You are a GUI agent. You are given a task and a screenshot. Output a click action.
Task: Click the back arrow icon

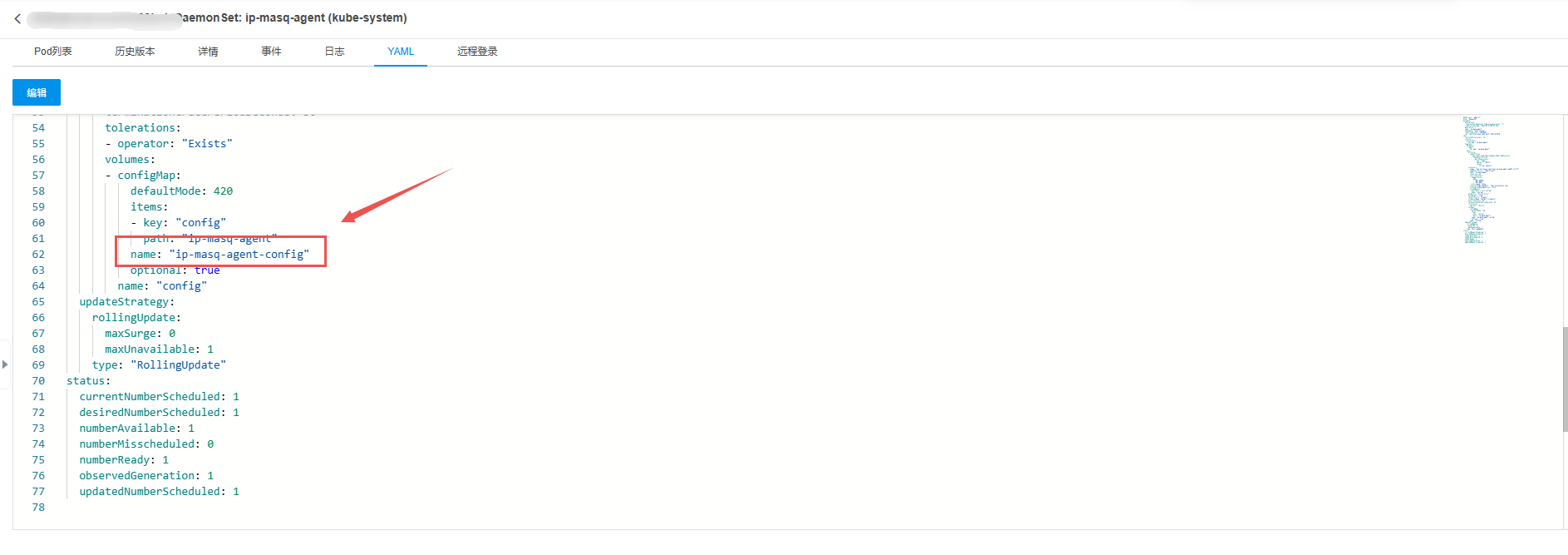click(17, 18)
